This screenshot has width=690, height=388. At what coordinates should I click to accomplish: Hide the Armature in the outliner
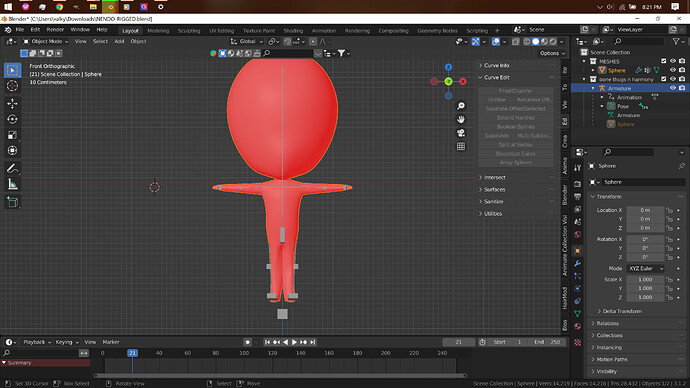coord(673,88)
